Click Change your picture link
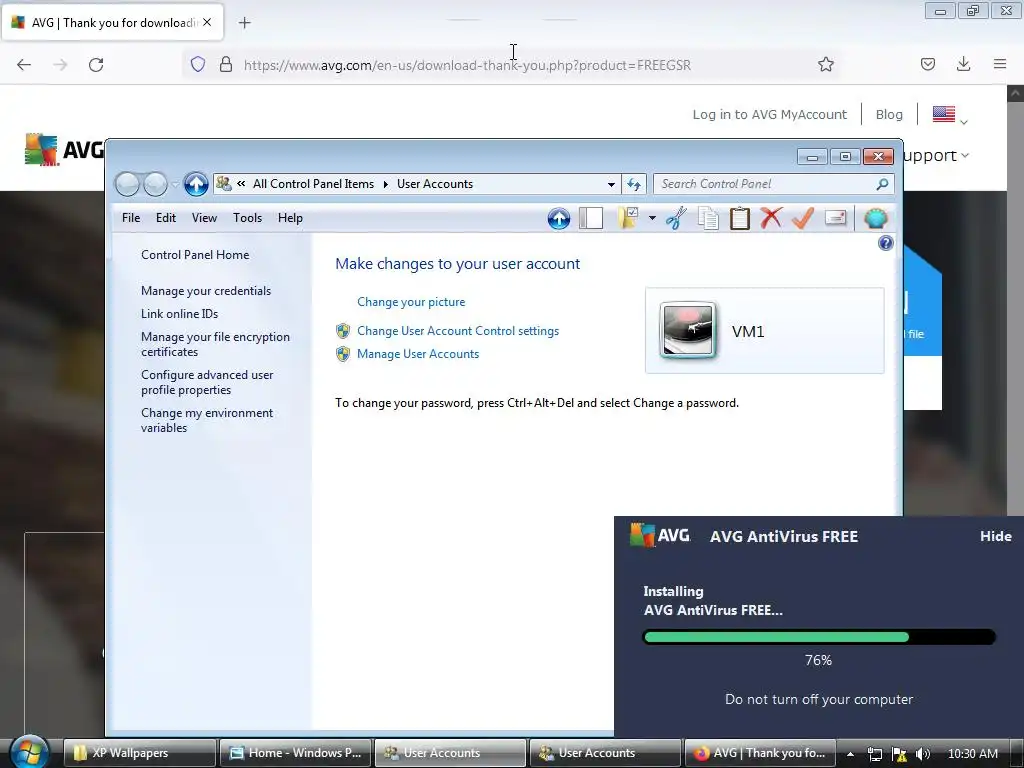1024x768 pixels. click(411, 302)
